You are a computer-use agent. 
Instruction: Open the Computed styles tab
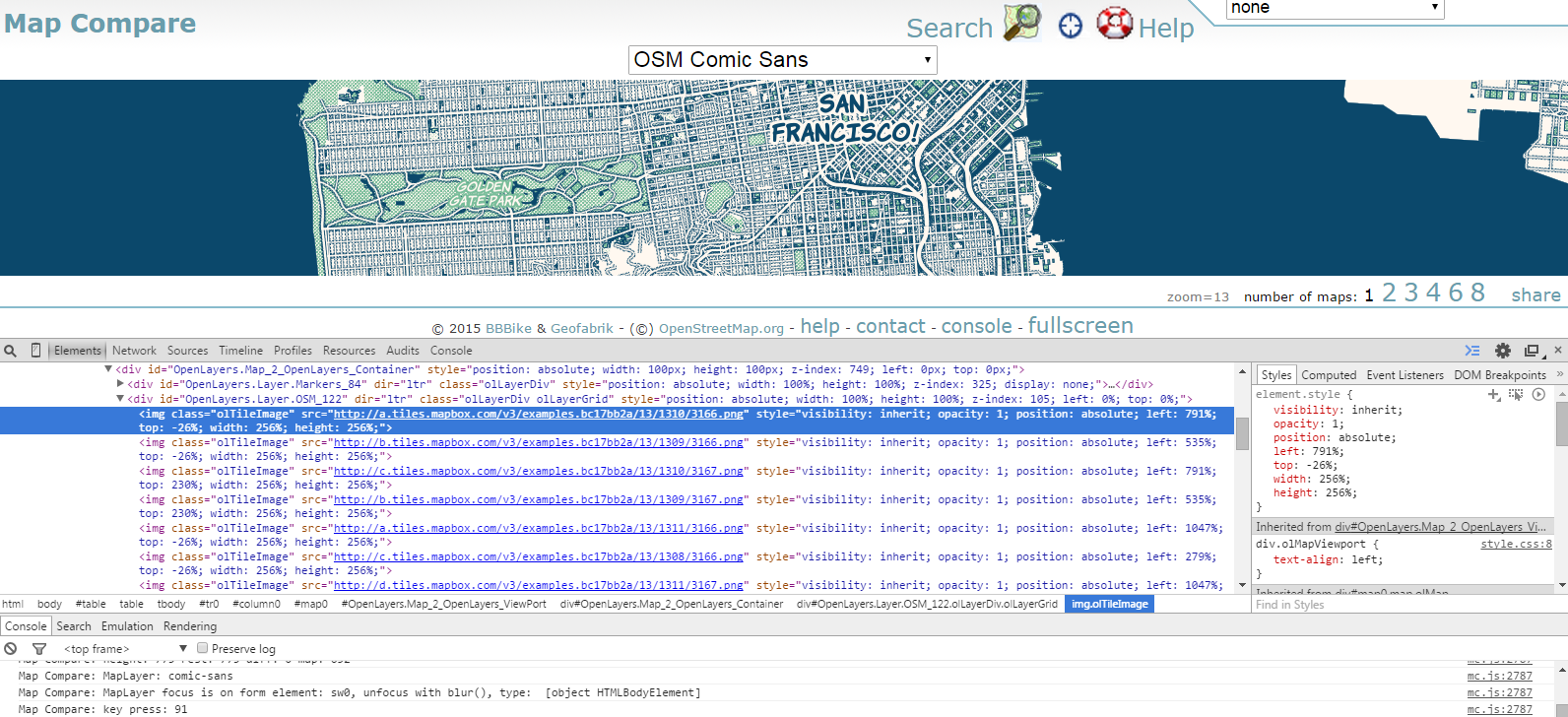tap(1329, 375)
